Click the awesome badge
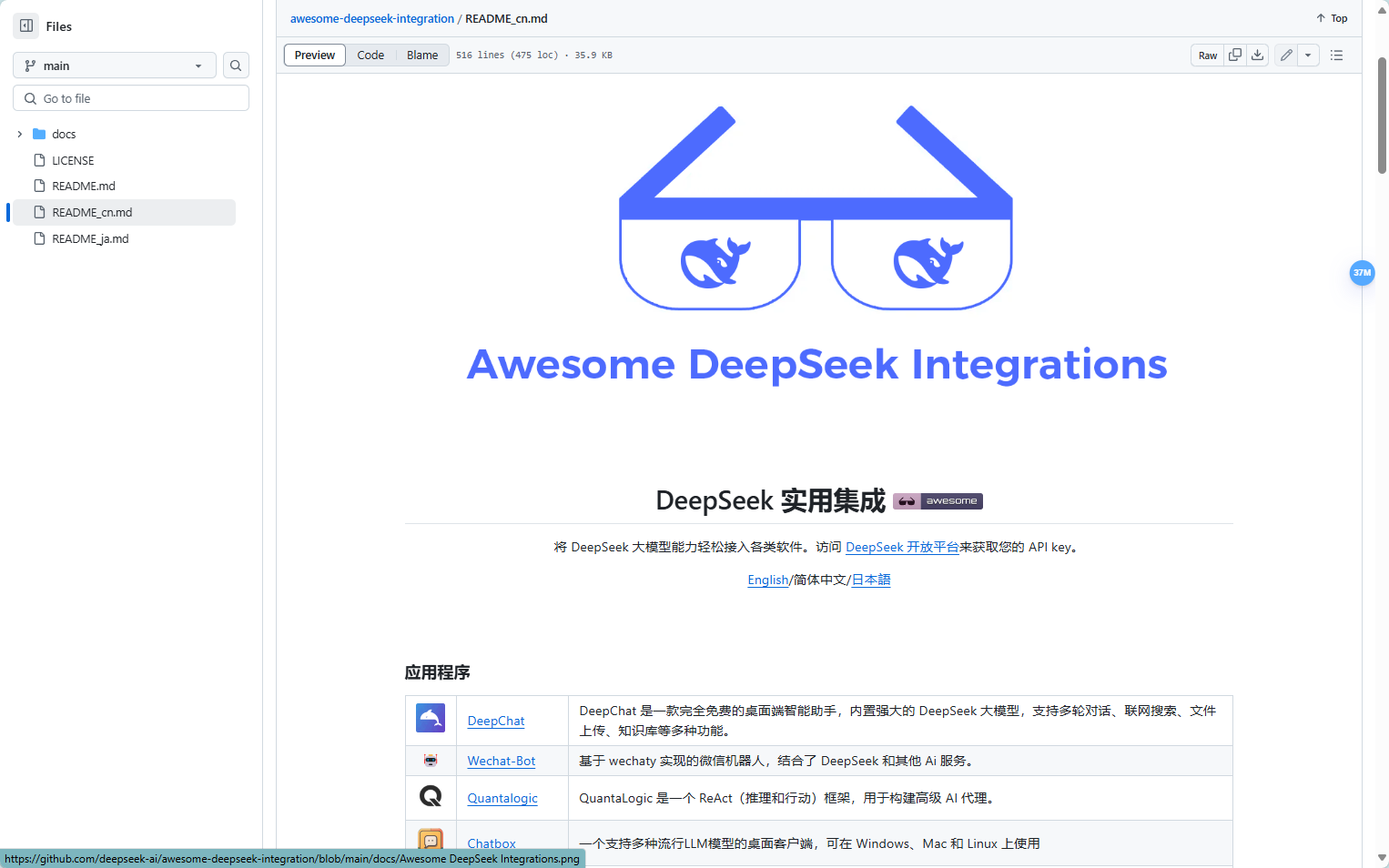The image size is (1389, 868). point(938,501)
